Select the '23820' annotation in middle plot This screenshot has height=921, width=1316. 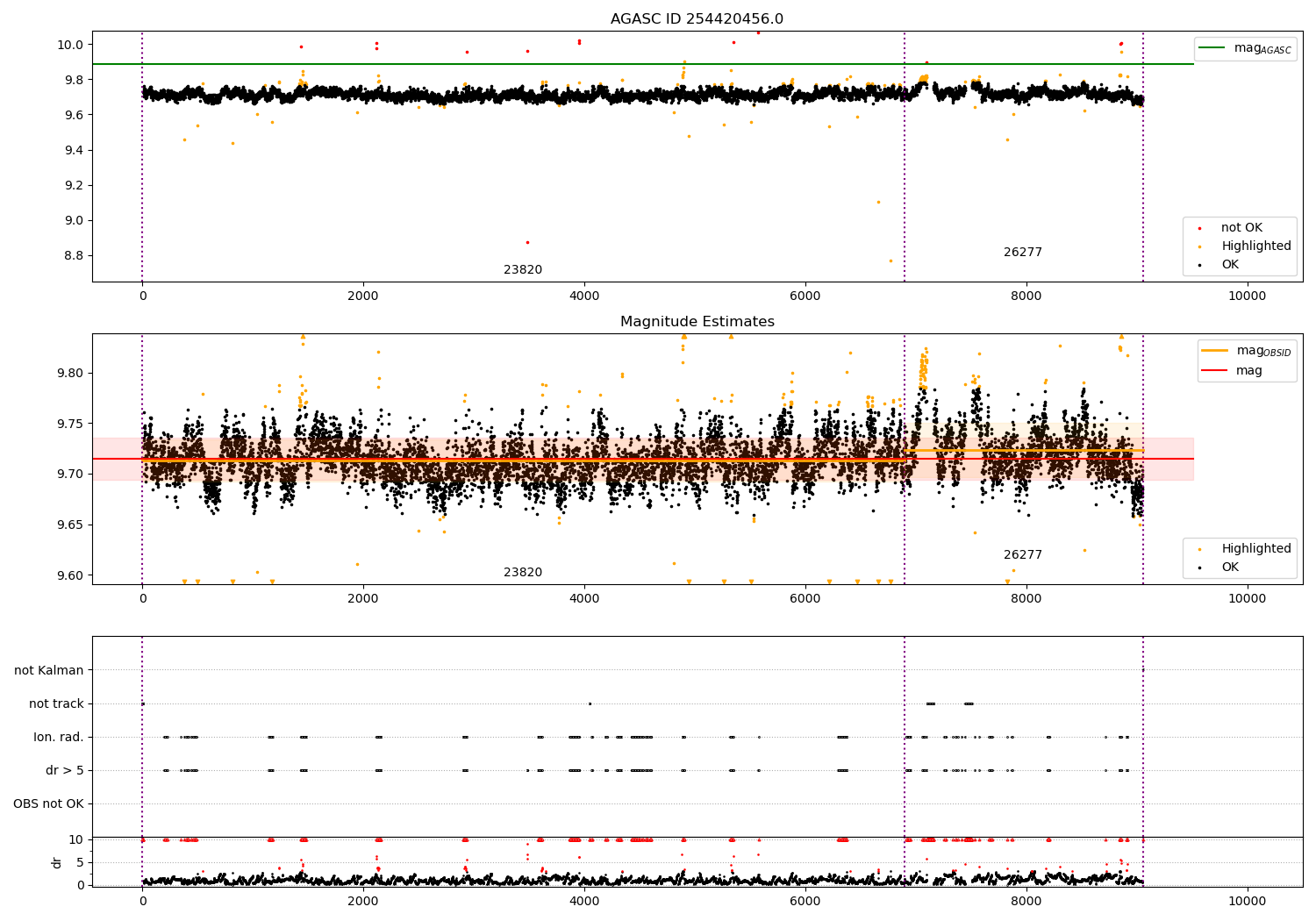tap(523, 573)
